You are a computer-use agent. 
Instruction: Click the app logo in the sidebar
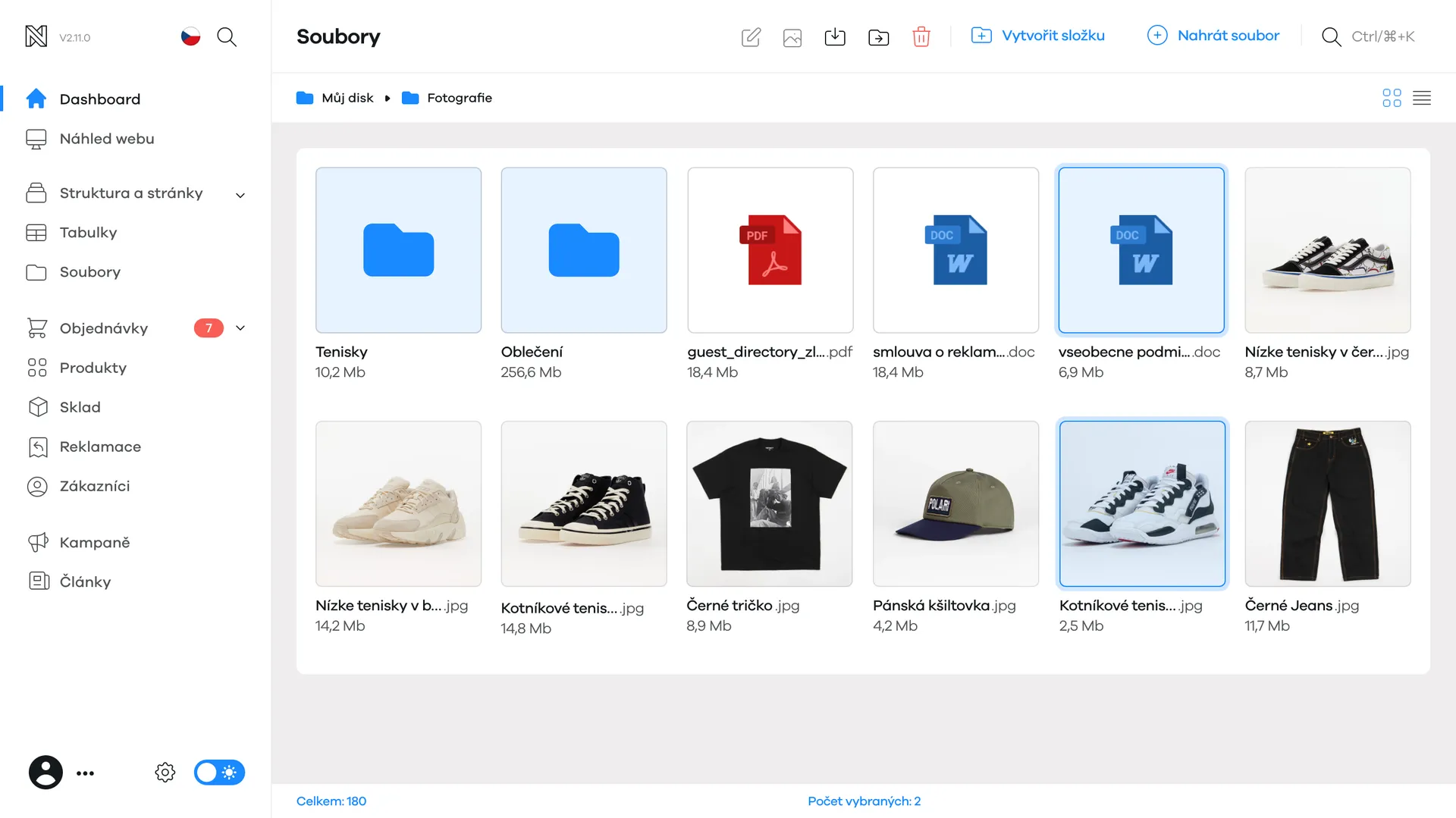pyautogui.click(x=36, y=36)
